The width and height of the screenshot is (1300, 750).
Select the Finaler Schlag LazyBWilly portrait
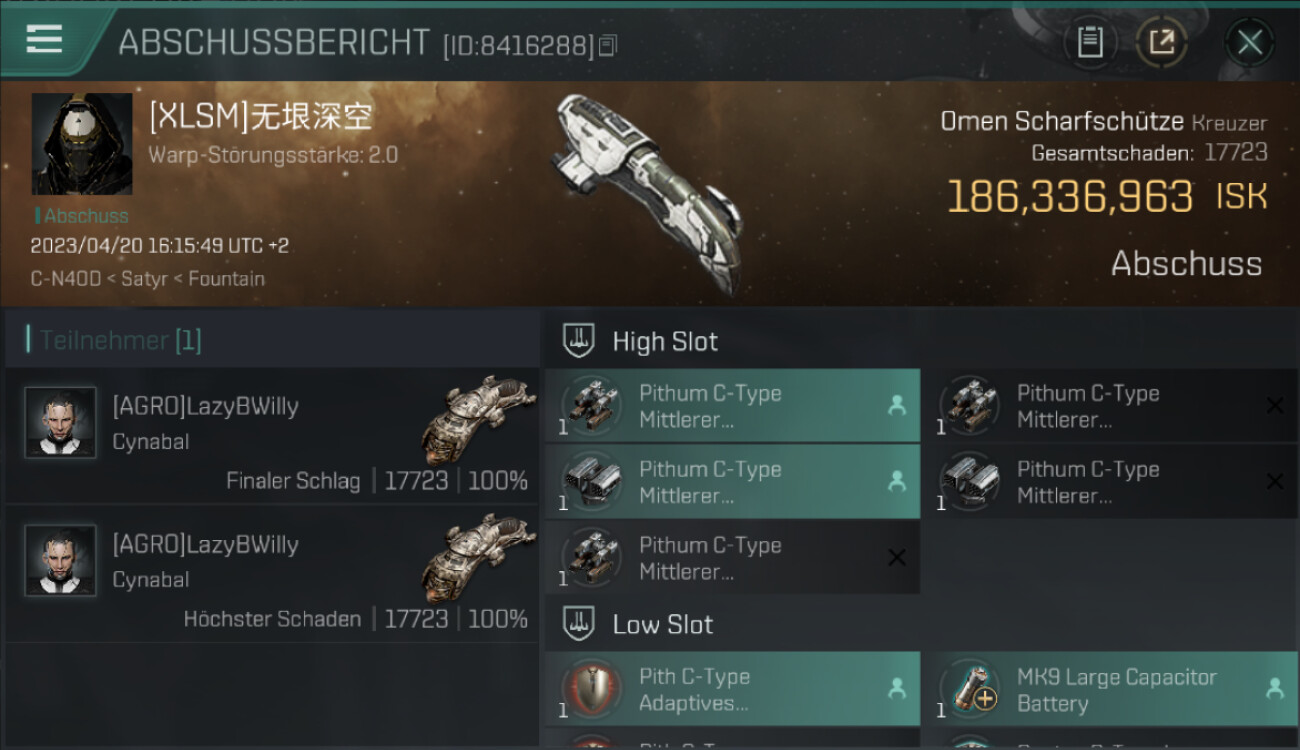pos(60,423)
